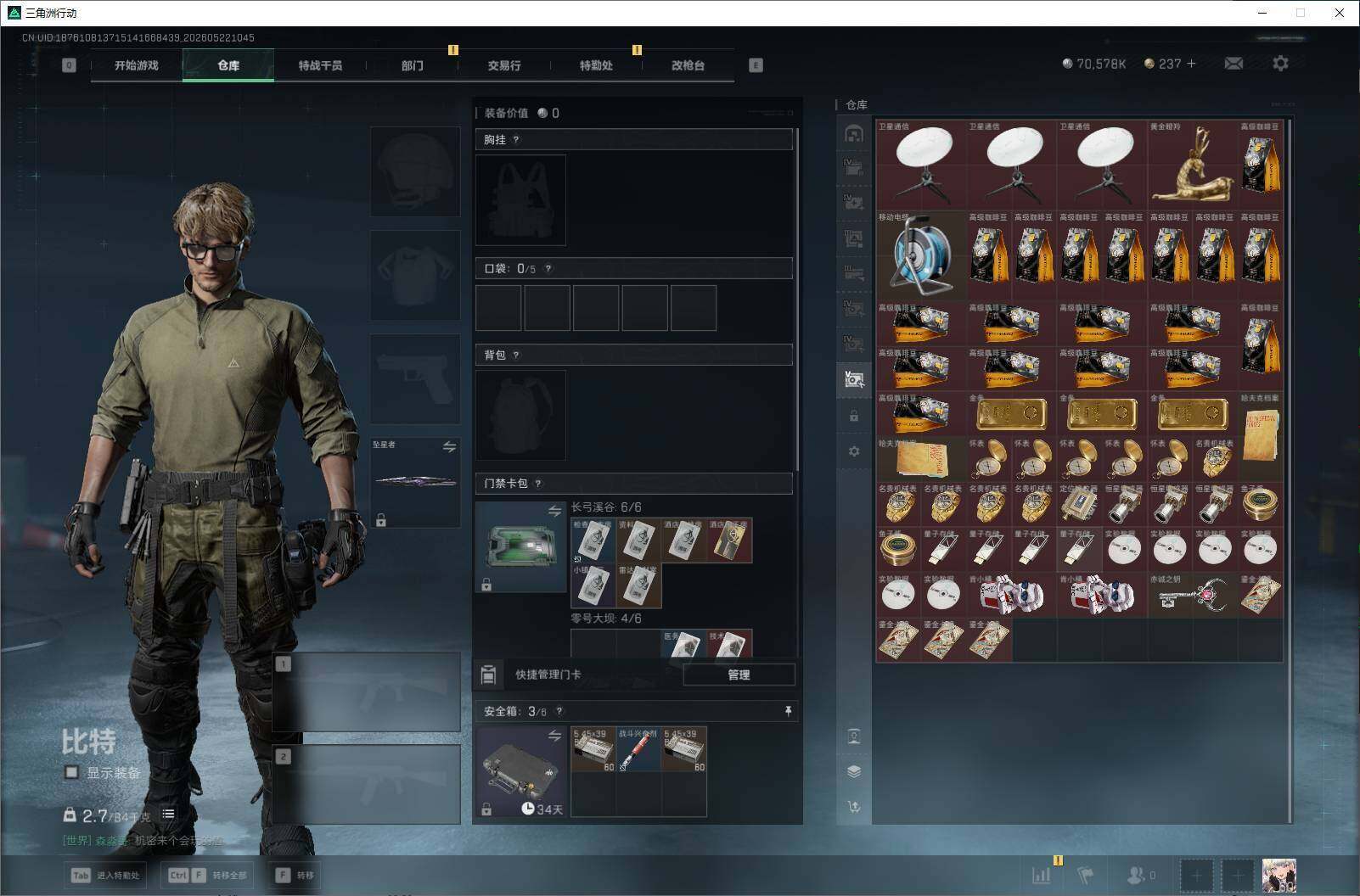The width and height of the screenshot is (1360, 896).
Task: Click the E key next-tab button
Action: (756, 65)
